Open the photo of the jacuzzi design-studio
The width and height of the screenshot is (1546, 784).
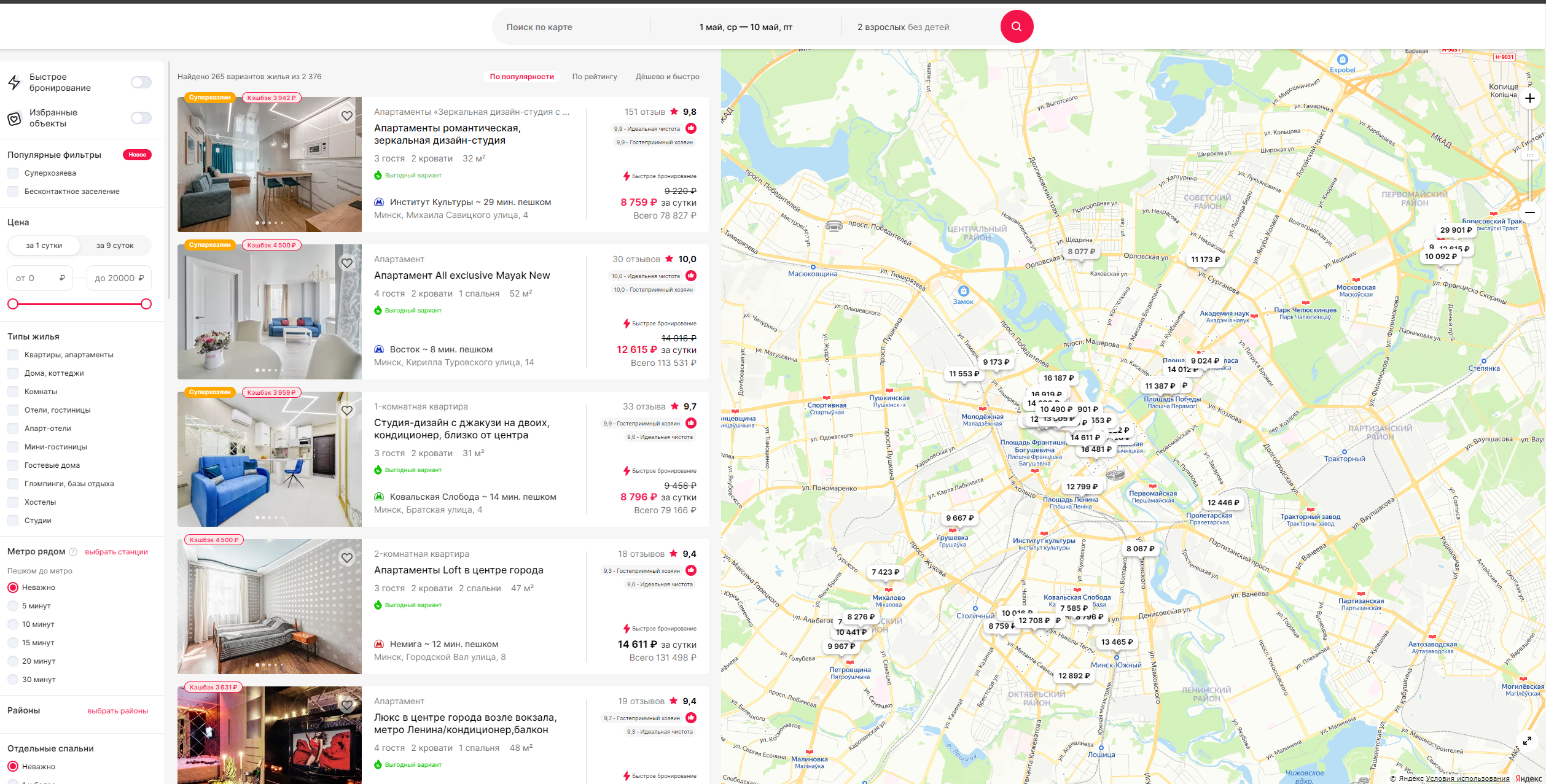[270, 459]
